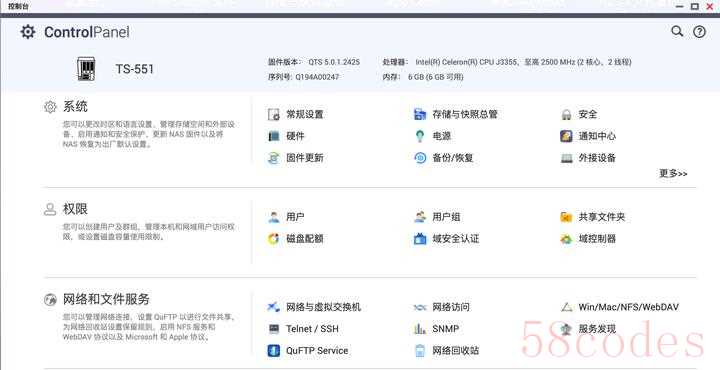Click the serial number Q194A00247 text
720x370 pixels.
[317, 77]
